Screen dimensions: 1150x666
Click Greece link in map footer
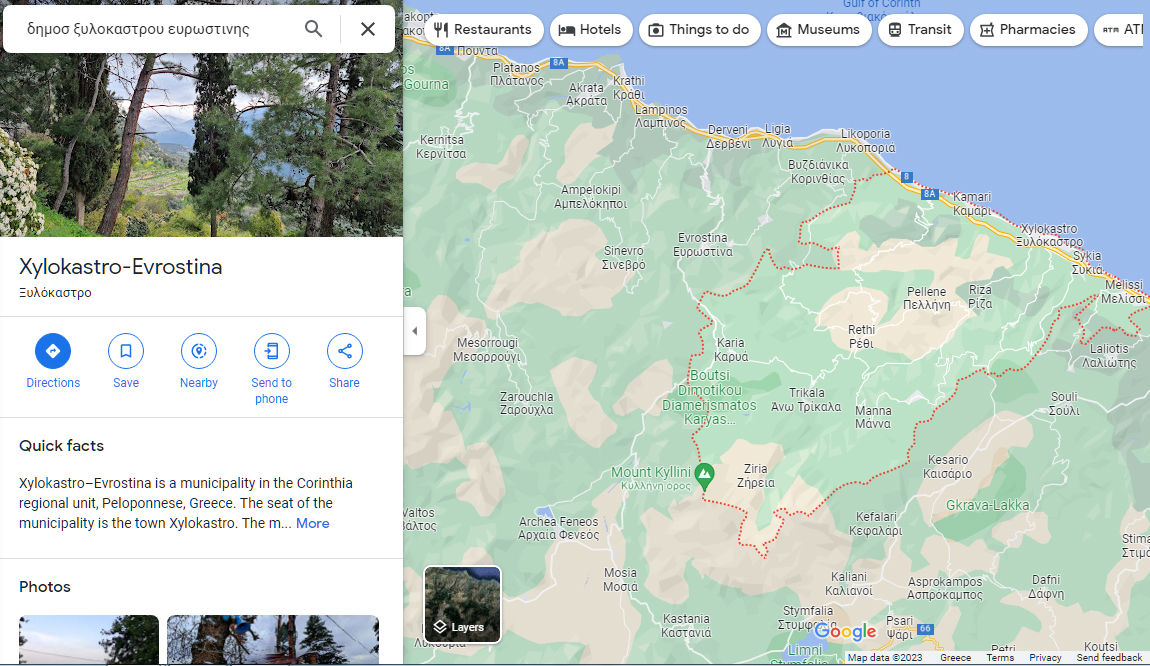955,658
